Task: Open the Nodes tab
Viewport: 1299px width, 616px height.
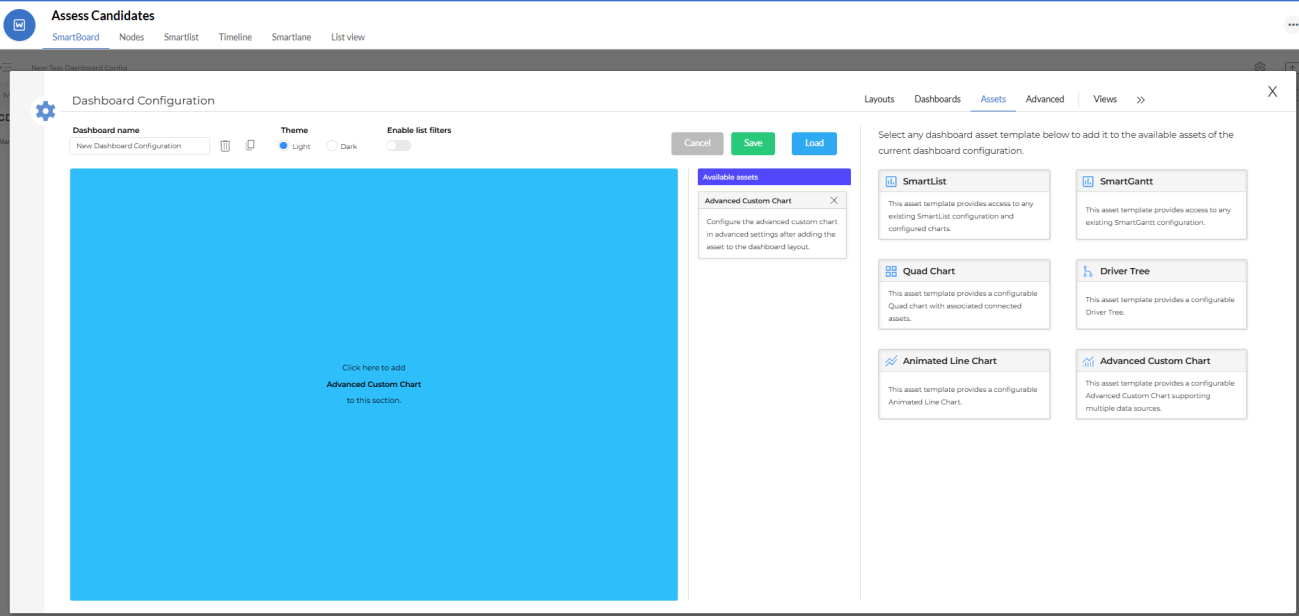Action: [x=132, y=37]
